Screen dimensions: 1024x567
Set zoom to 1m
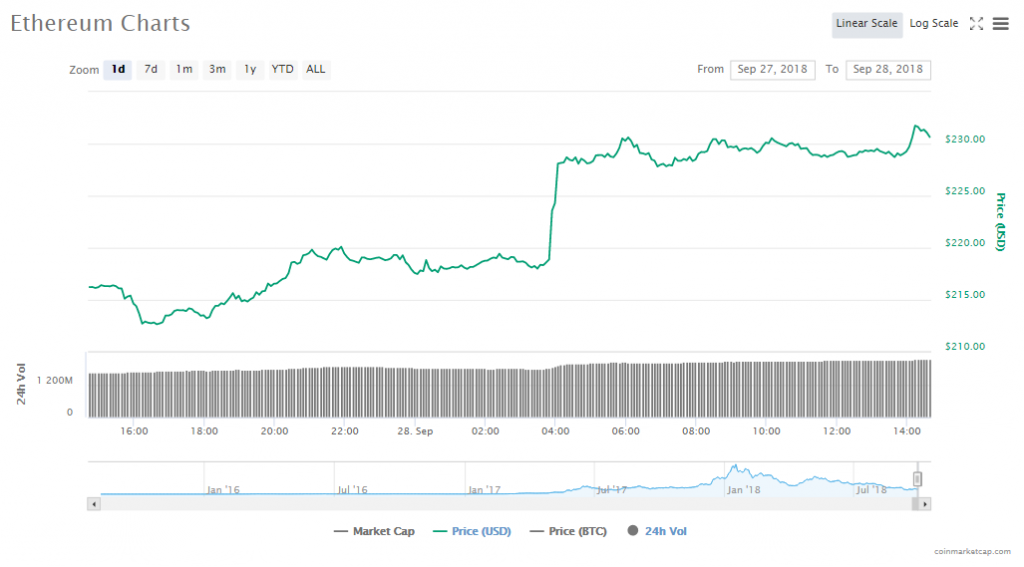pyautogui.click(x=184, y=70)
